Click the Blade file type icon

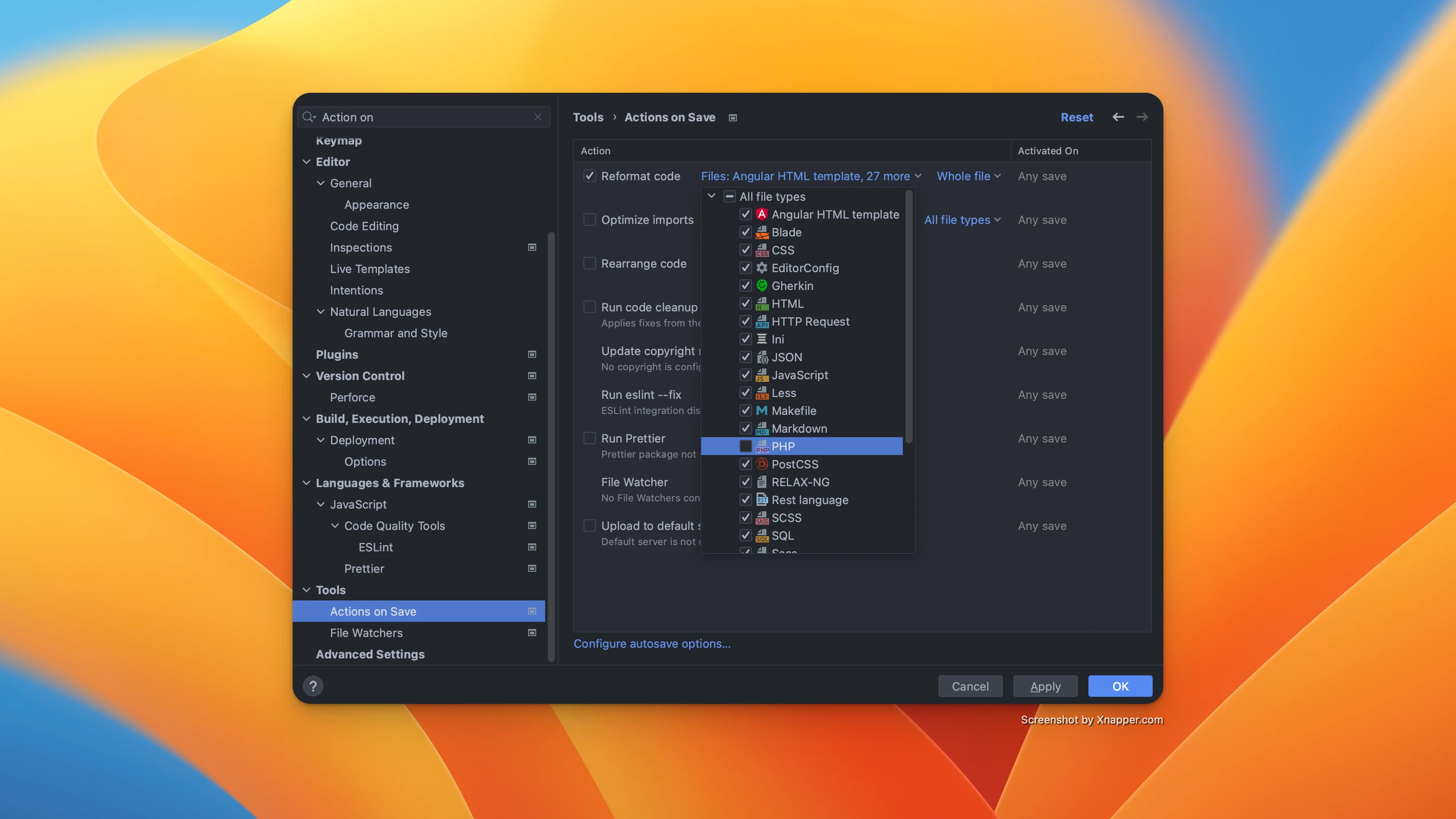pos(762,232)
